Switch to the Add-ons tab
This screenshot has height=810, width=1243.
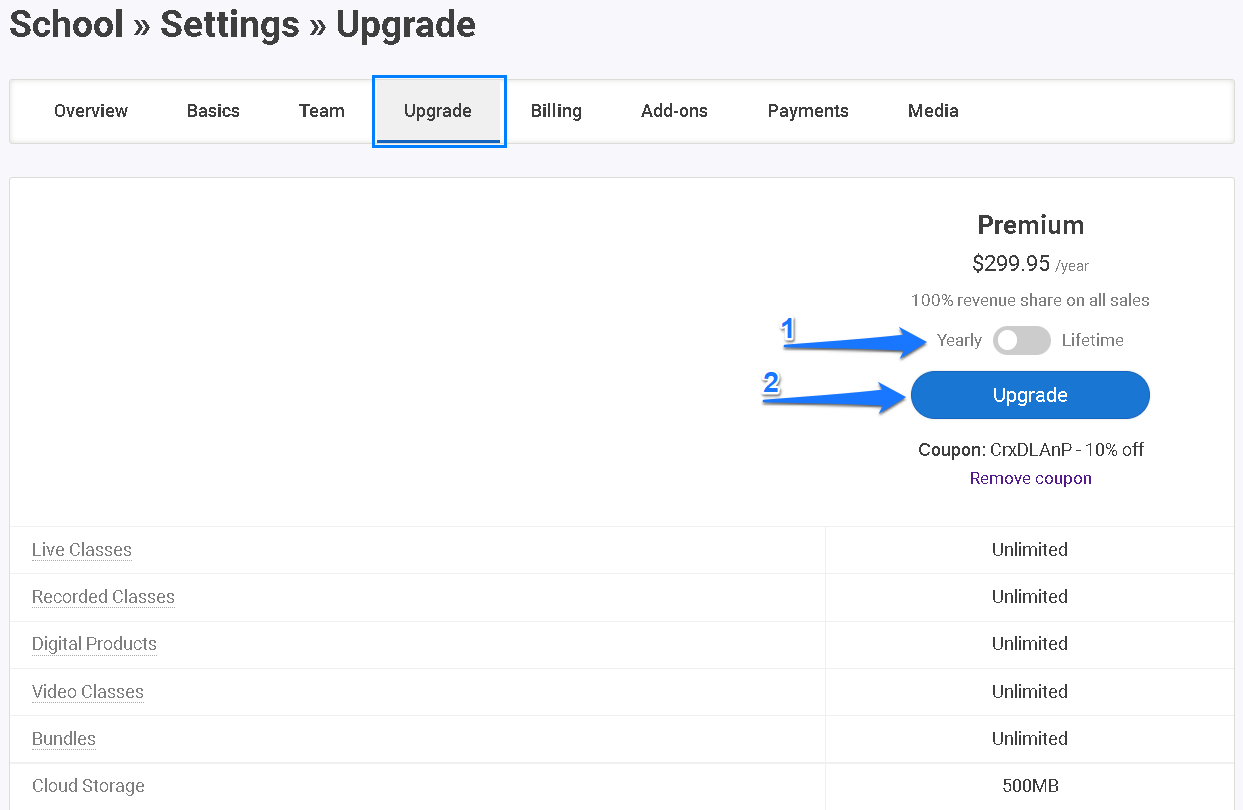pos(674,111)
